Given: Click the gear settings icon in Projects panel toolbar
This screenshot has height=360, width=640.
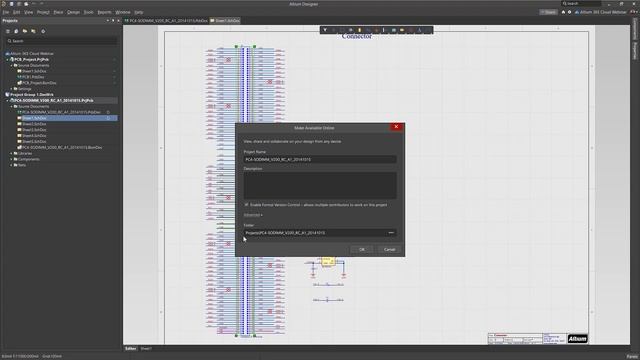Looking at the screenshot, I should click(43, 31).
